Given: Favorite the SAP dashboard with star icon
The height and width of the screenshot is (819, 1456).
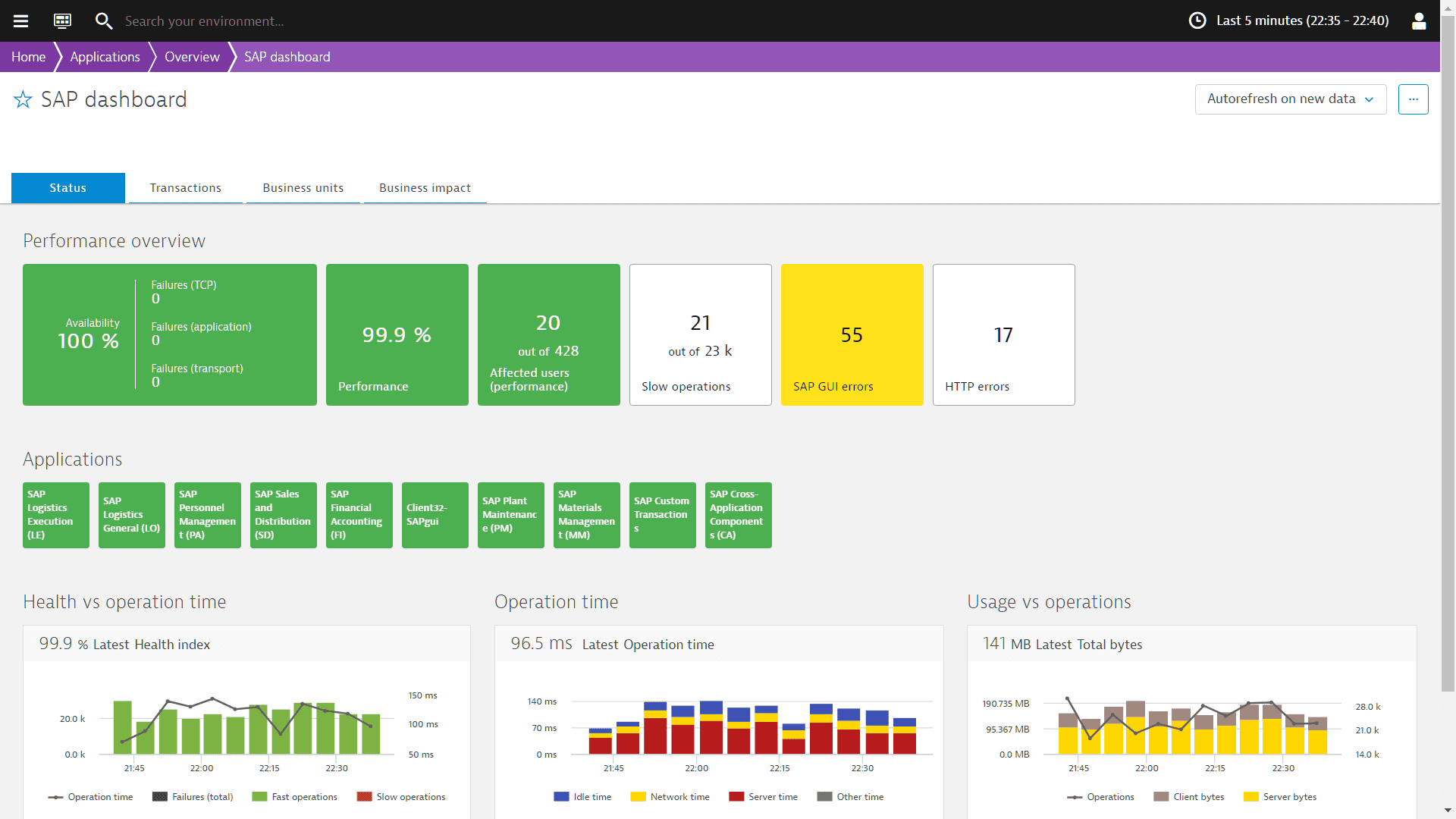Looking at the screenshot, I should [x=23, y=99].
